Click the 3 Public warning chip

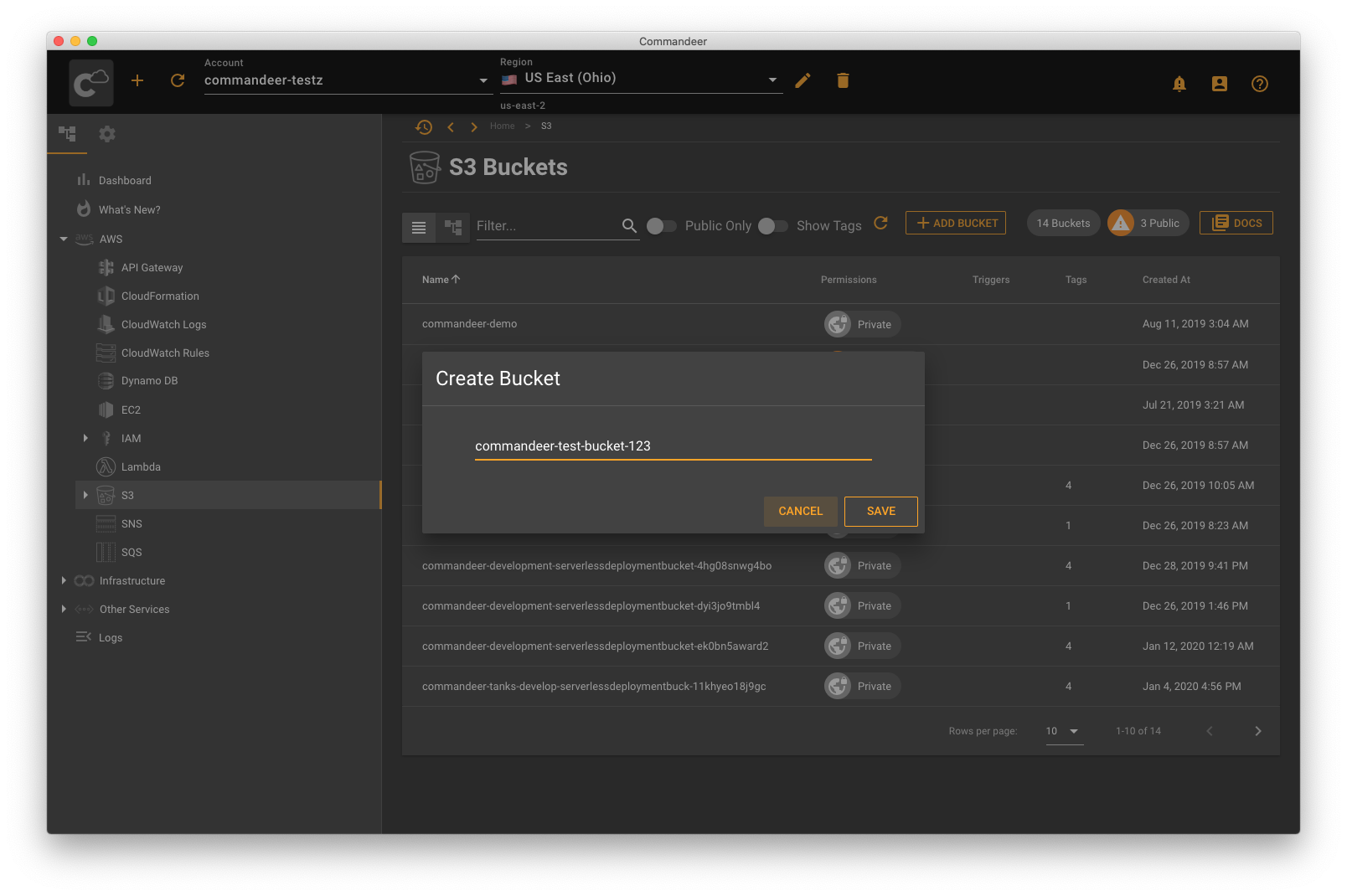click(1148, 223)
